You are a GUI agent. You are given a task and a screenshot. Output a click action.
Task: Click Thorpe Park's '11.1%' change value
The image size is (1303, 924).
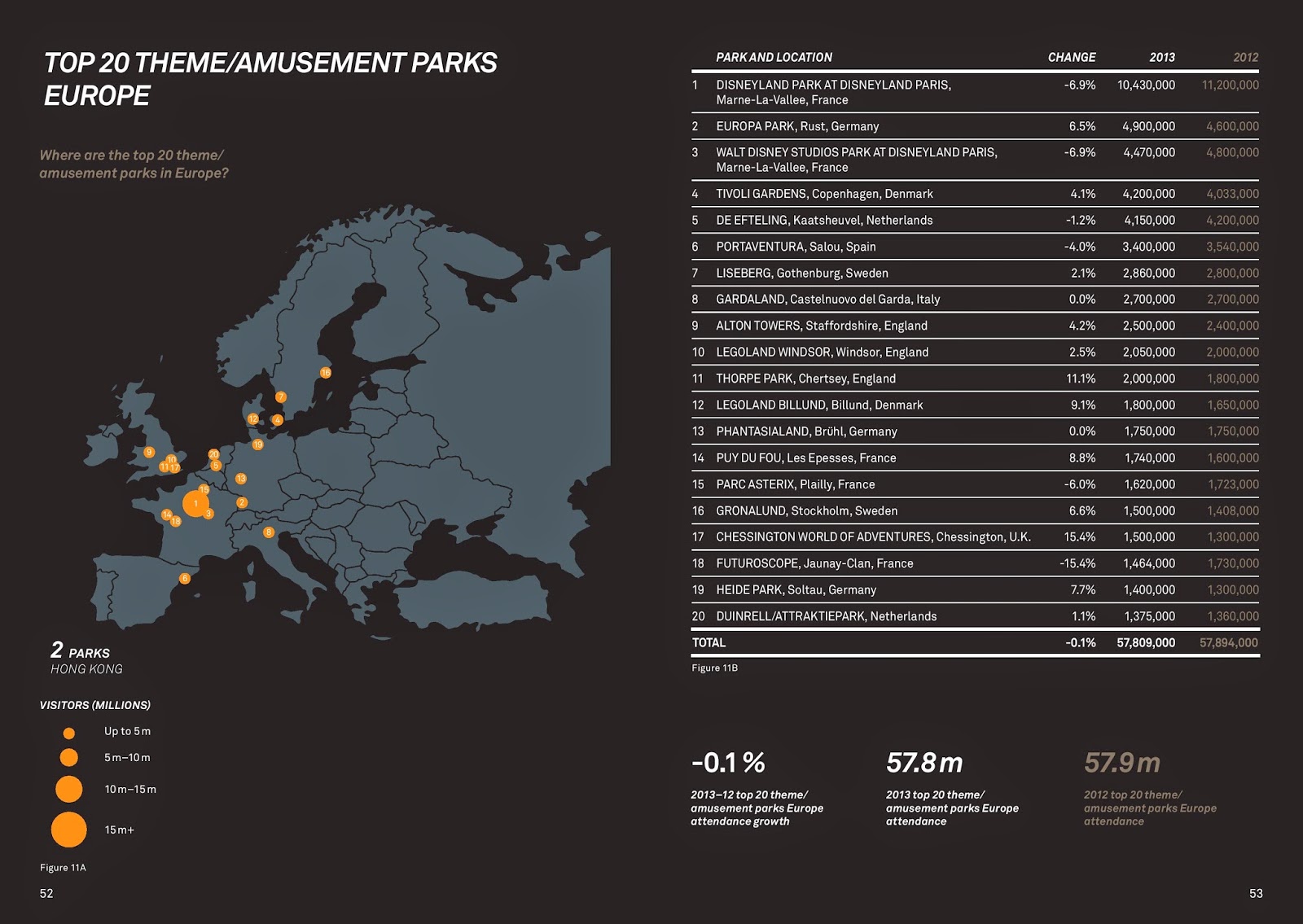coord(1081,379)
